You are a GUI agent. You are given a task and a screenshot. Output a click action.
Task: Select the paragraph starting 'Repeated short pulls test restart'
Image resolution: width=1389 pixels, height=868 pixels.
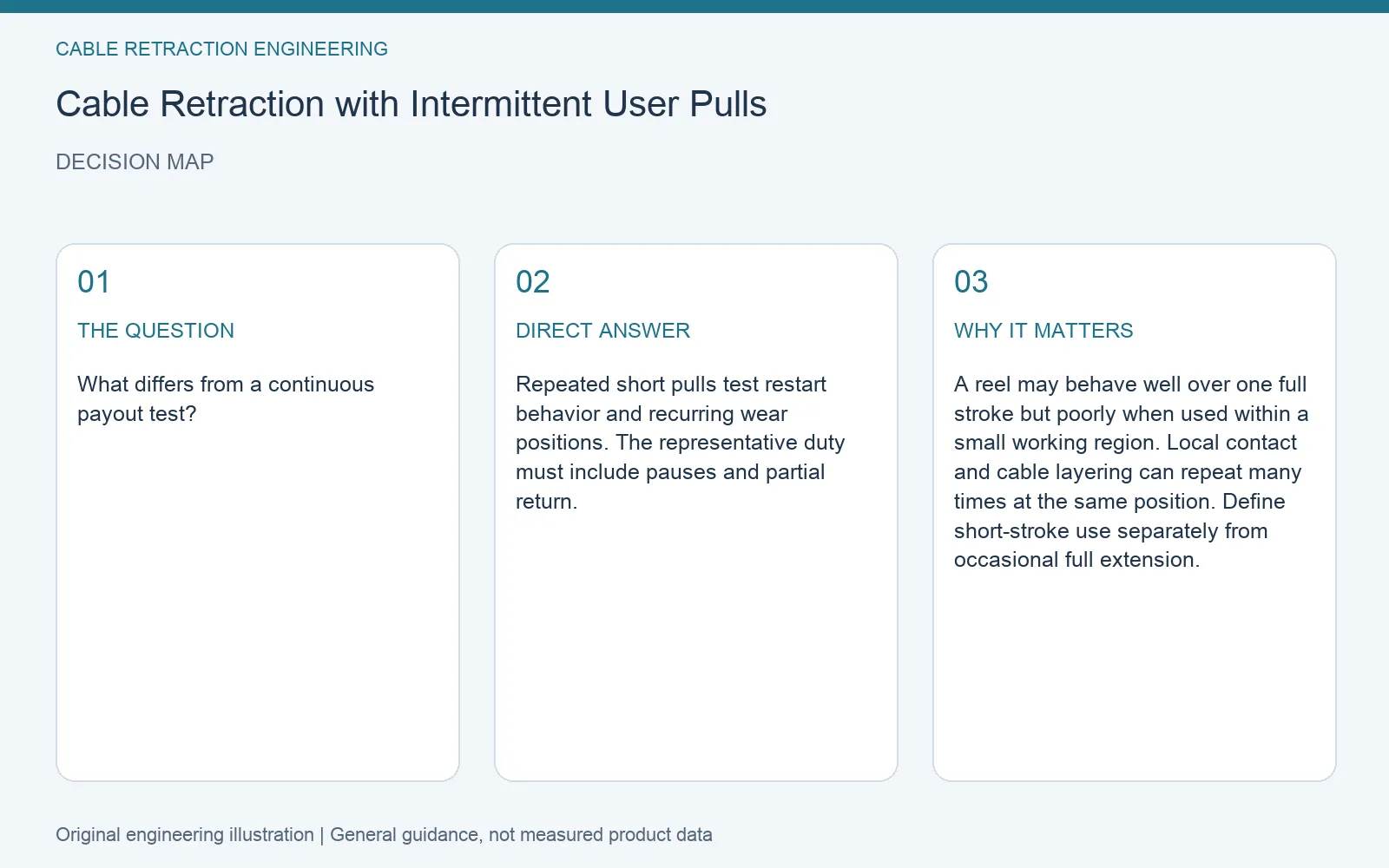point(680,443)
